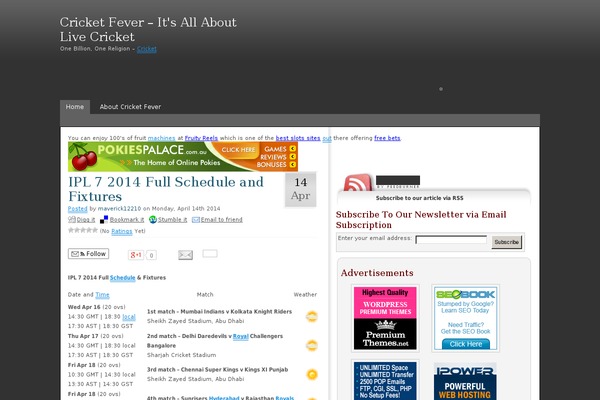This screenshot has height=400, width=600.
Task: Open the SEO Book ad
Action: [465, 318]
